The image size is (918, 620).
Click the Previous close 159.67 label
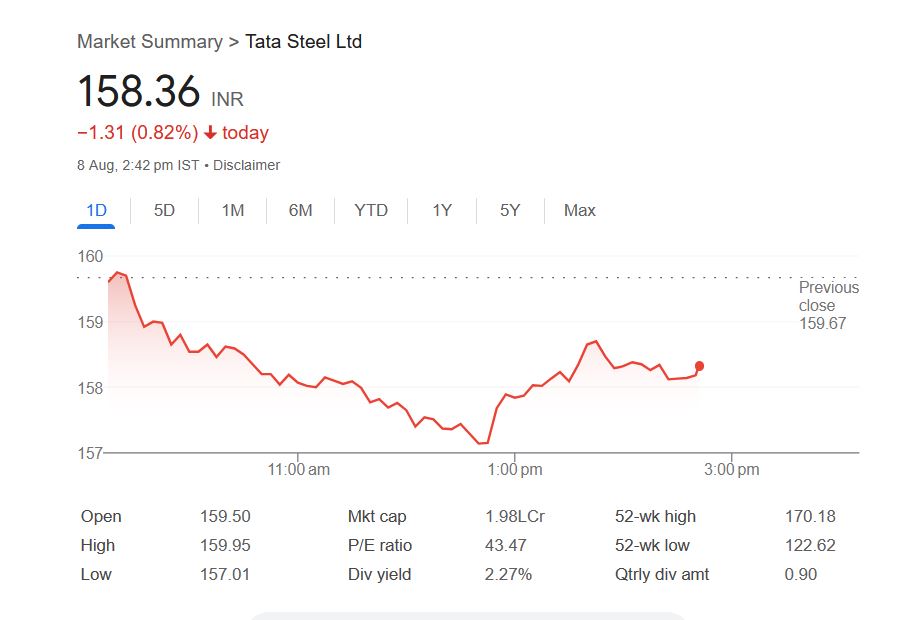point(827,305)
